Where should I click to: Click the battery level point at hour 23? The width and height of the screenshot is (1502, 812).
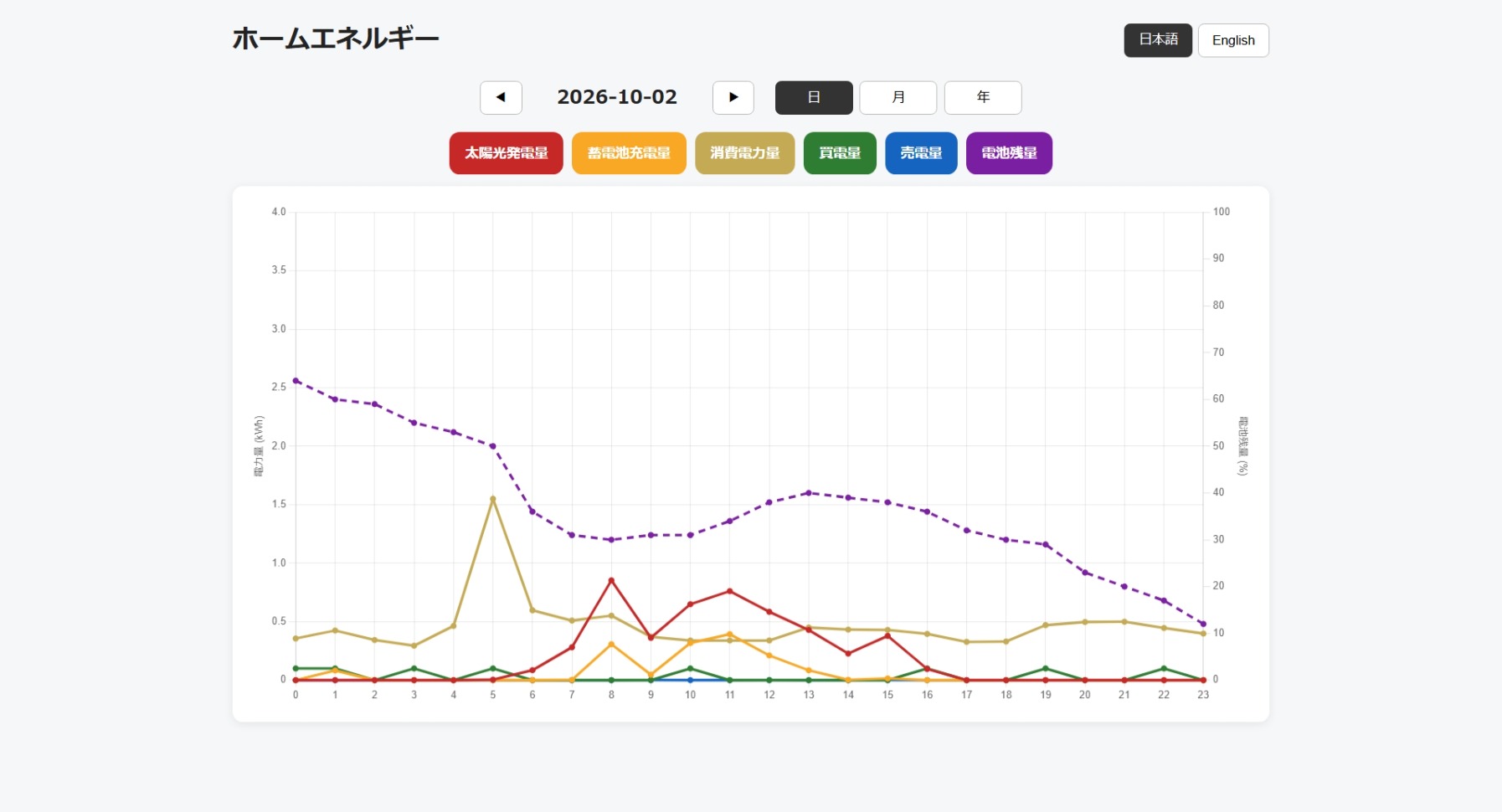(x=1203, y=624)
